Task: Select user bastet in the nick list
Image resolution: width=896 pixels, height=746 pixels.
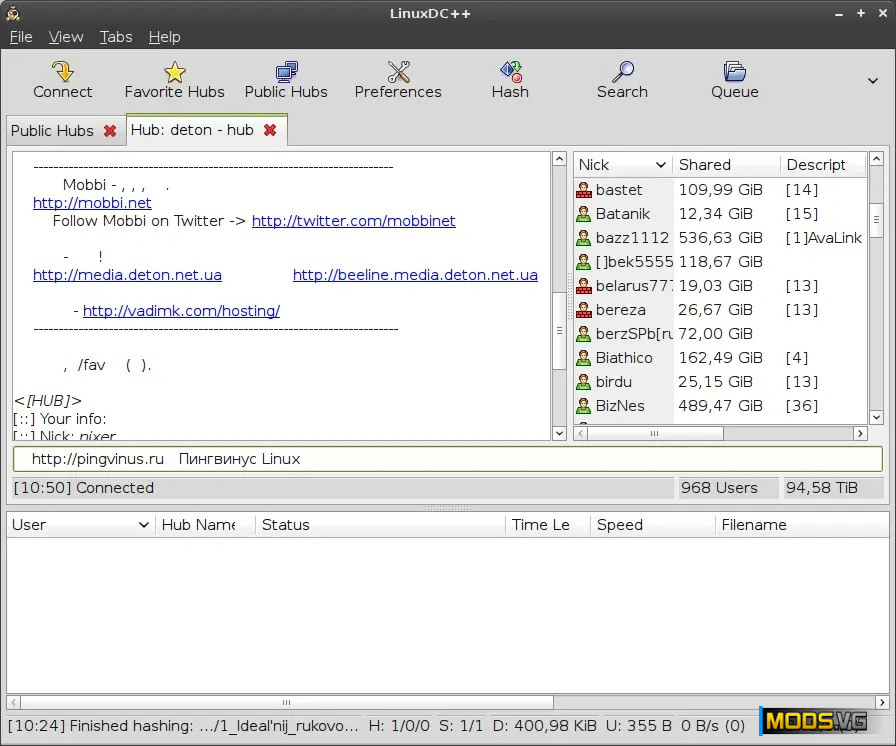Action: pyautogui.click(x=619, y=190)
